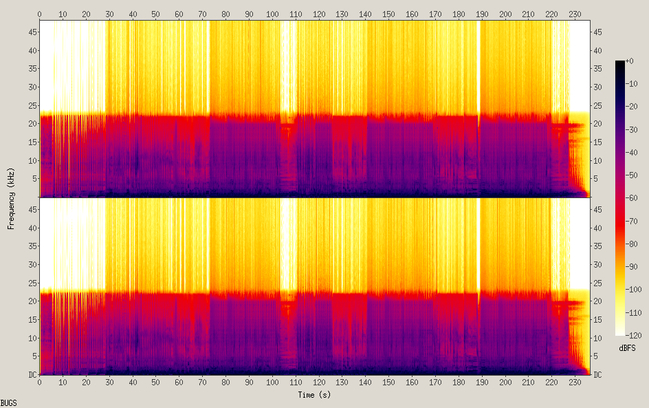This screenshot has height=408, width=649.
Task: Click the BUGS text at bottom left
Action: click(x=9, y=403)
